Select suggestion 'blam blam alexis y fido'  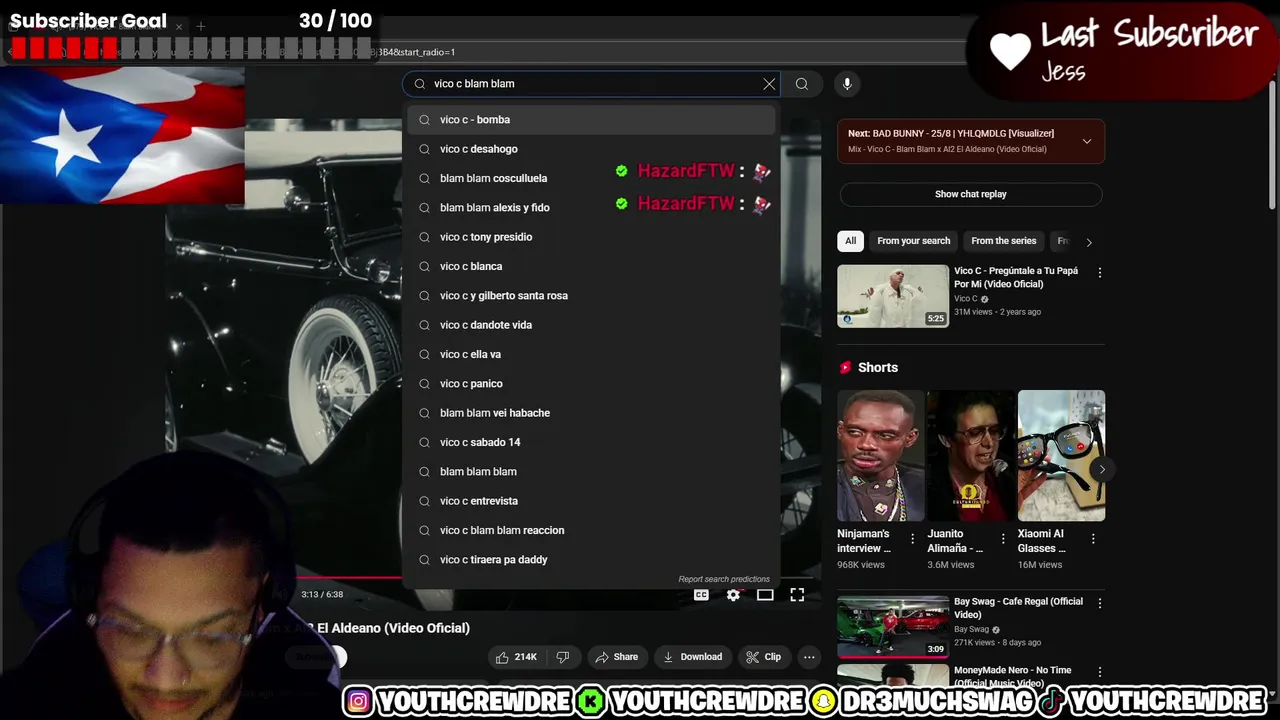coord(591,208)
